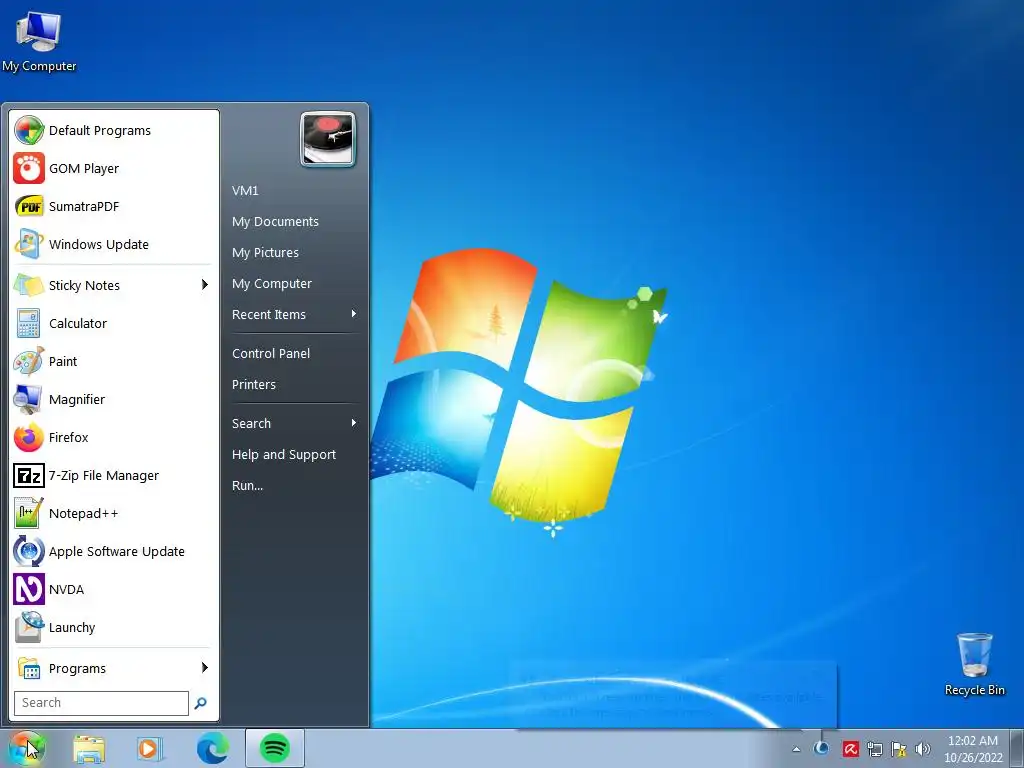This screenshot has width=1024, height=768.
Task: Open My Documents from Start menu
Action: [275, 221]
